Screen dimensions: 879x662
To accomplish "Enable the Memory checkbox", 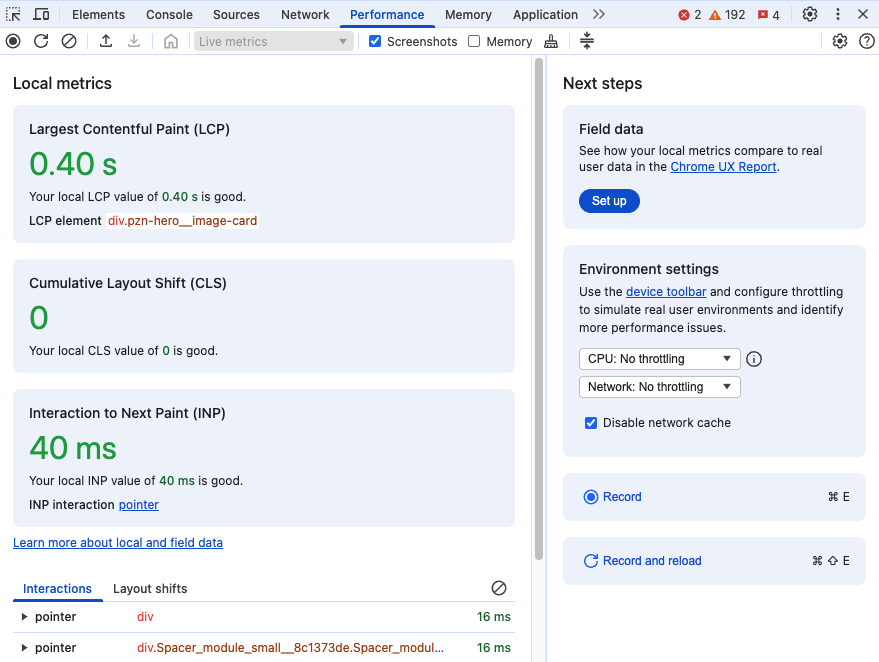I will click(474, 41).
